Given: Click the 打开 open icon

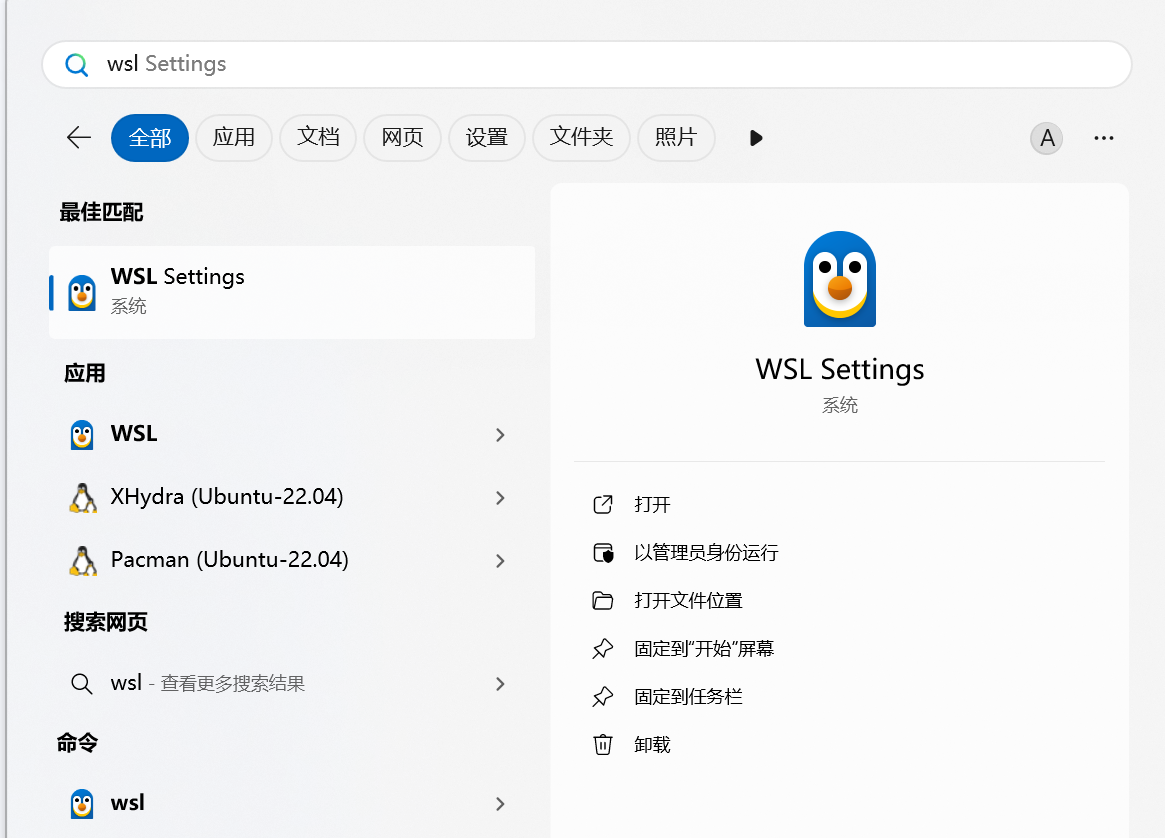Looking at the screenshot, I should pyautogui.click(x=602, y=505).
